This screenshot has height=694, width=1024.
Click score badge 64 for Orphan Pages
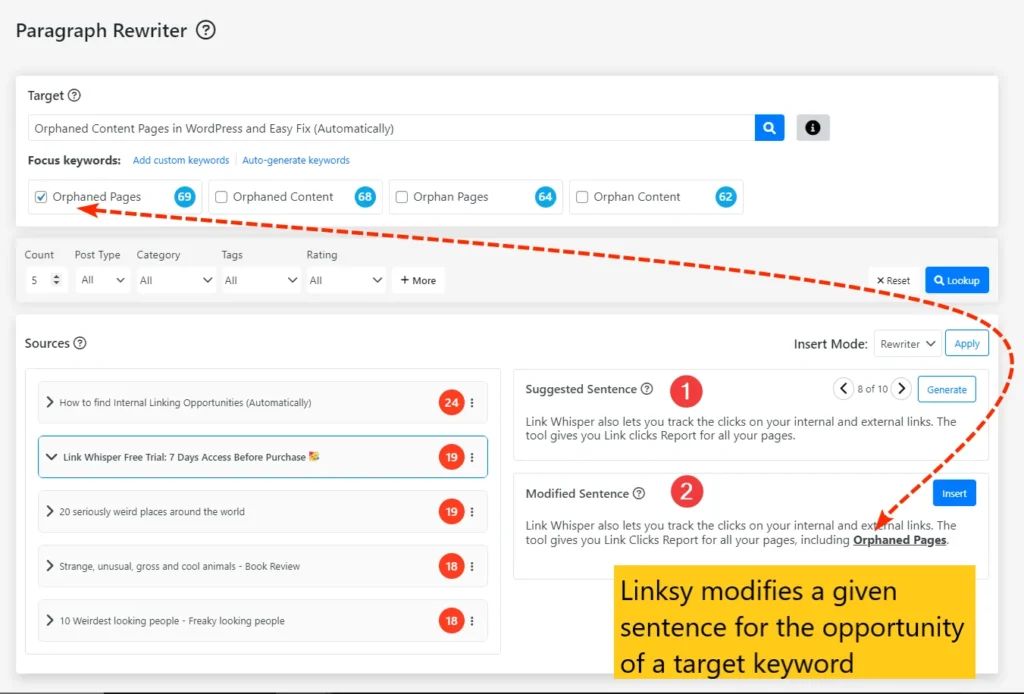[545, 197]
